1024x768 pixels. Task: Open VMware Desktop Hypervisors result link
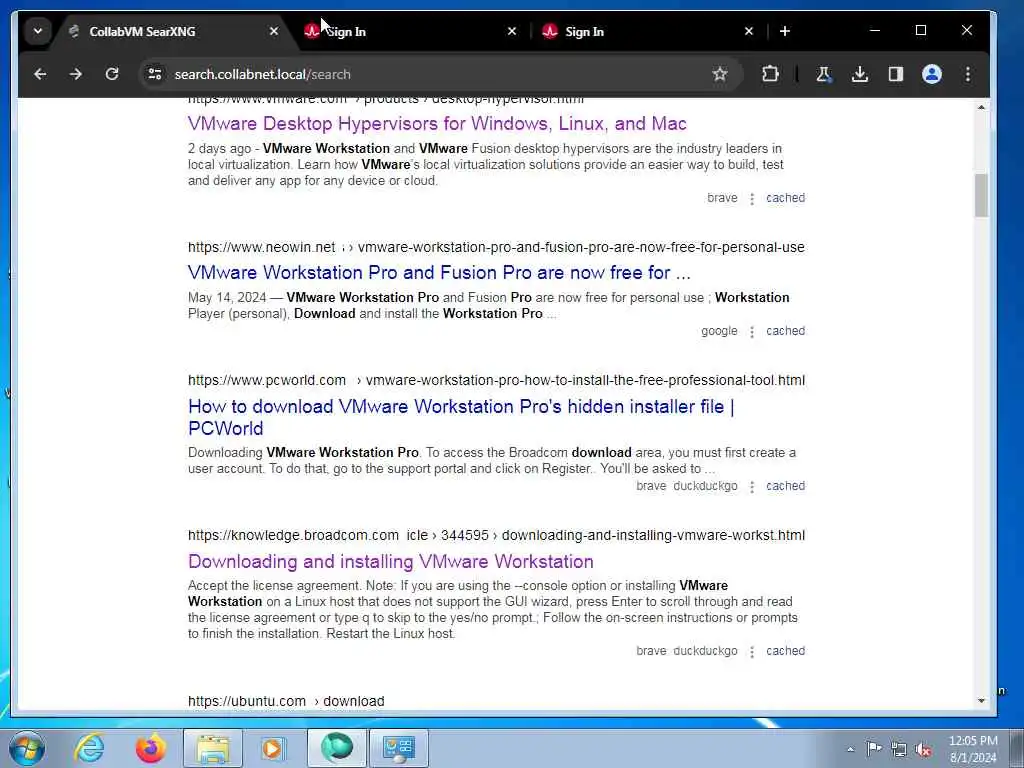coord(437,123)
